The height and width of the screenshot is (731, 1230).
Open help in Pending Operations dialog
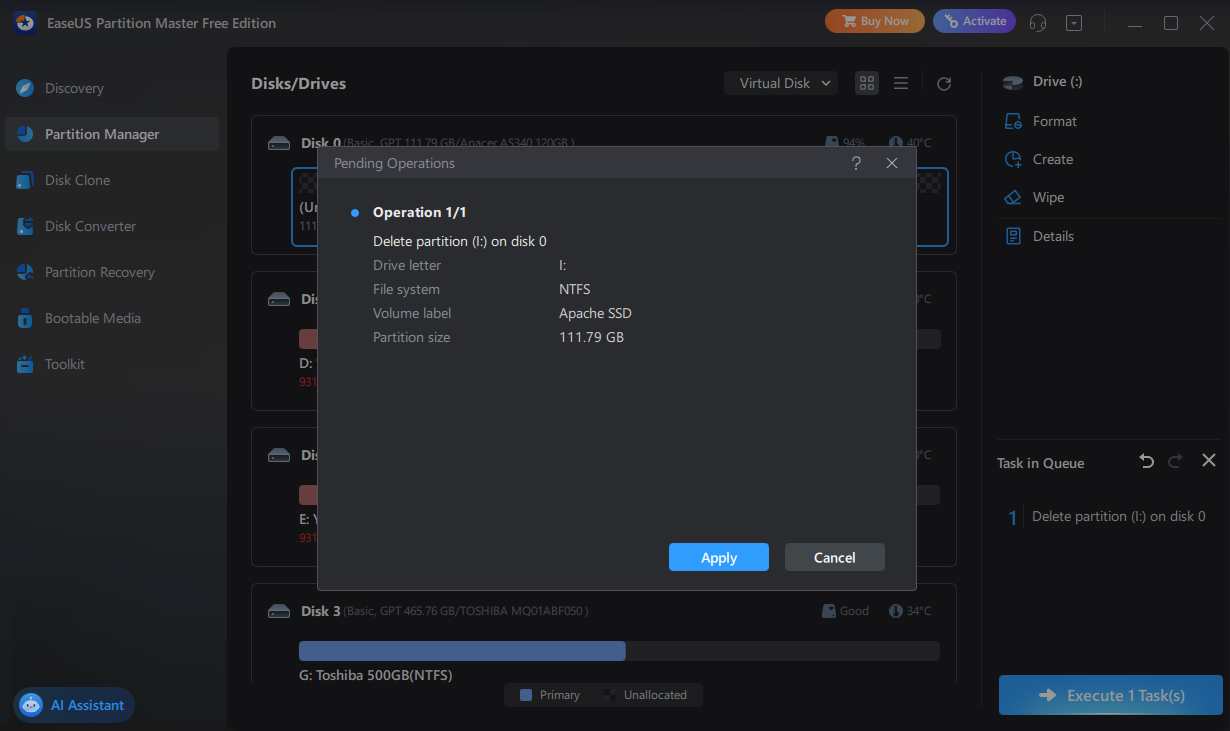[x=856, y=163]
